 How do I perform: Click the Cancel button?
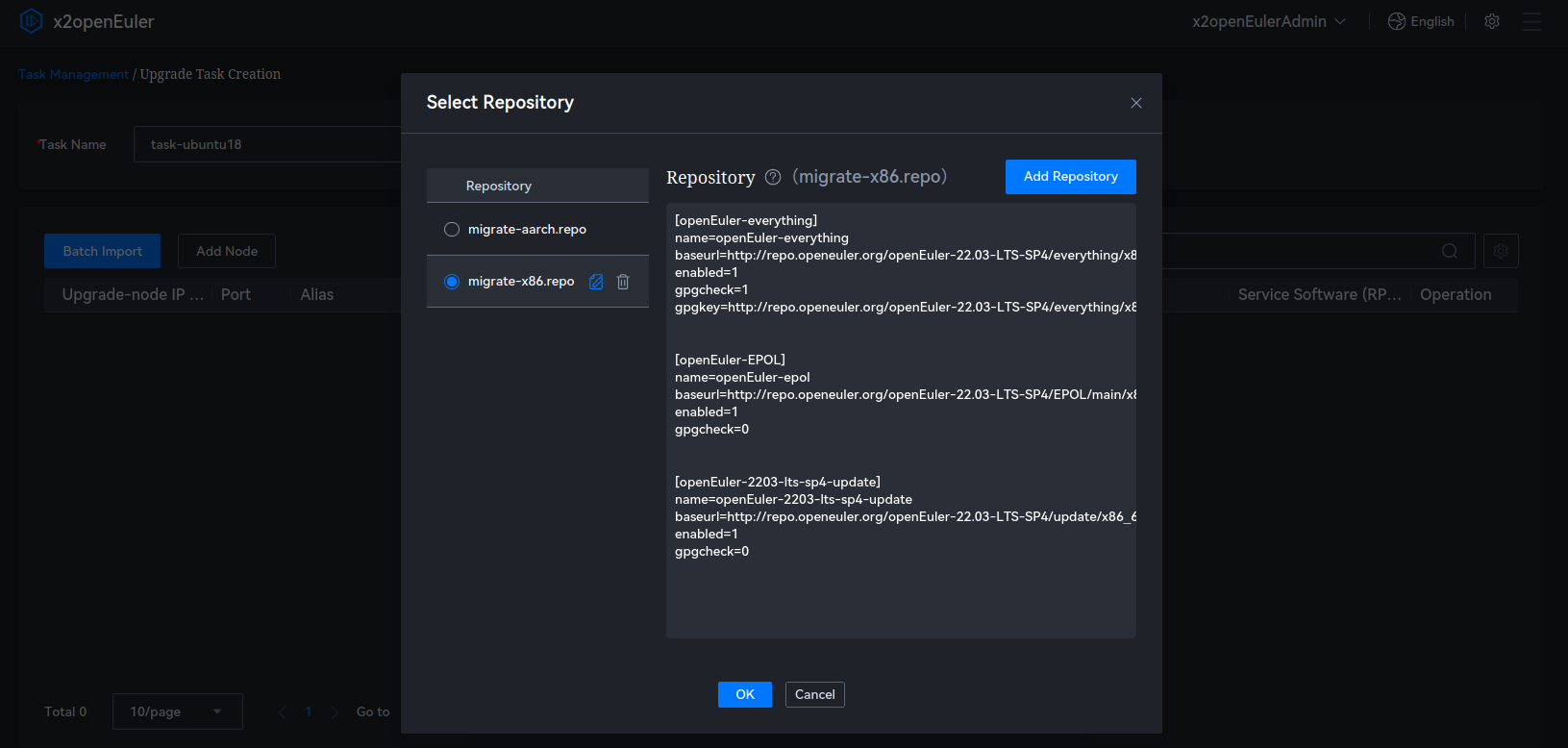pos(814,694)
